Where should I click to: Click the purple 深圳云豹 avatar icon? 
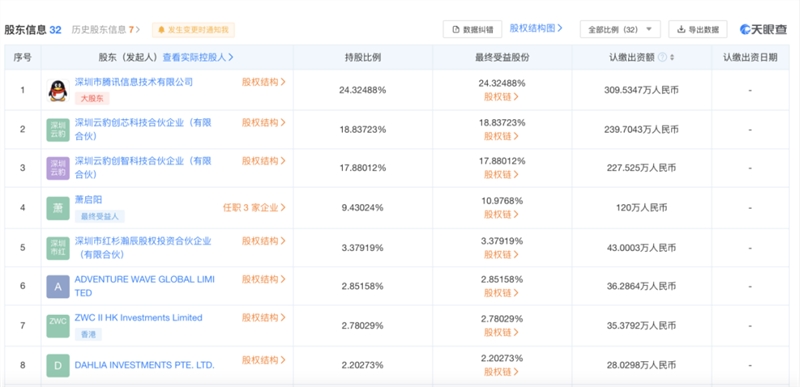(58, 168)
